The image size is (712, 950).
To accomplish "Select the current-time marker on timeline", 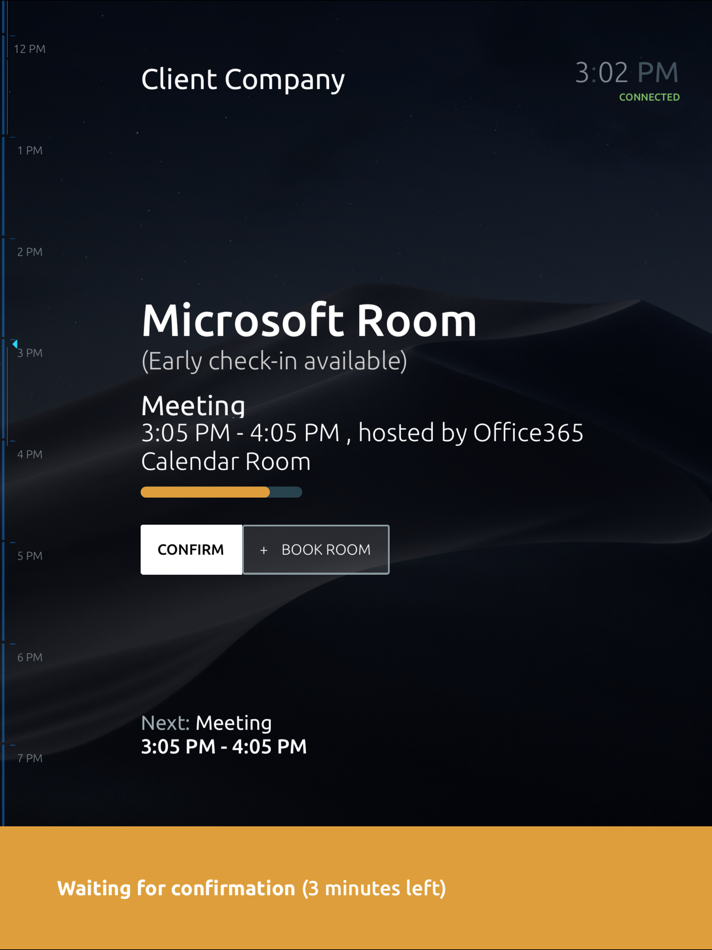I will pyautogui.click(x=15, y=344).
